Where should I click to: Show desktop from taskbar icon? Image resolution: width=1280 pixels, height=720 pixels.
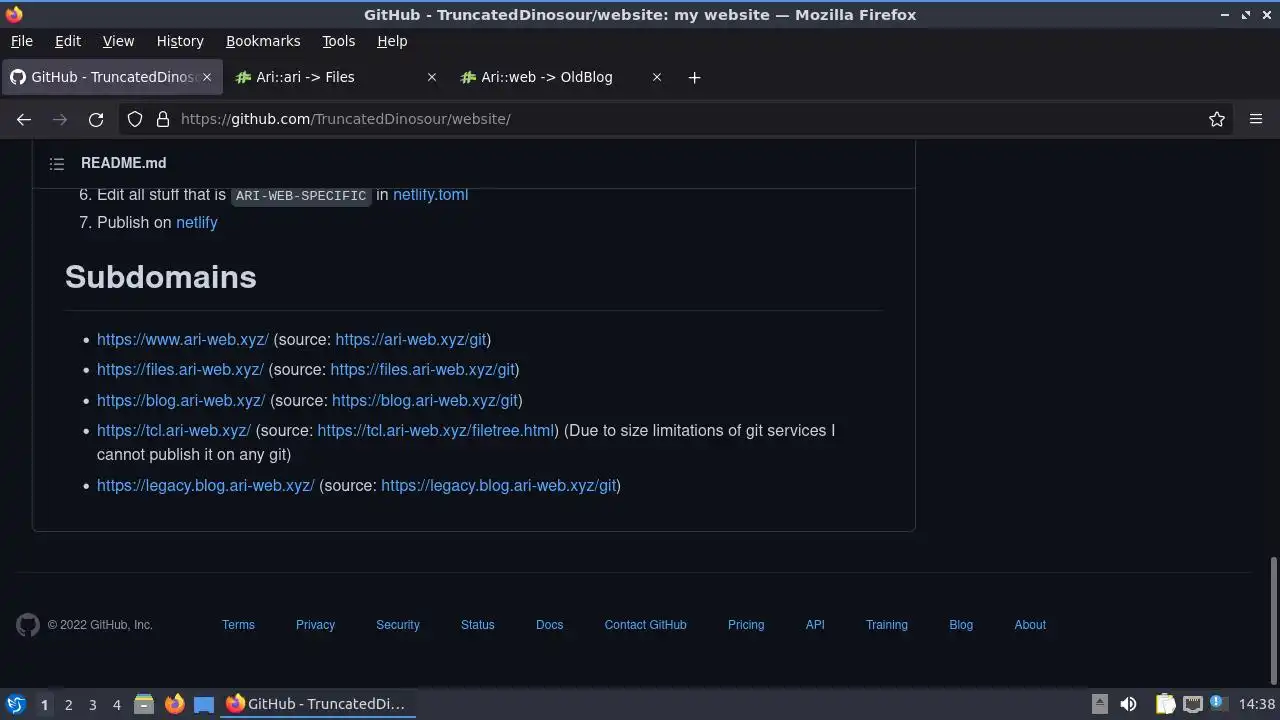pyautogui.click(x=204, y=704)
